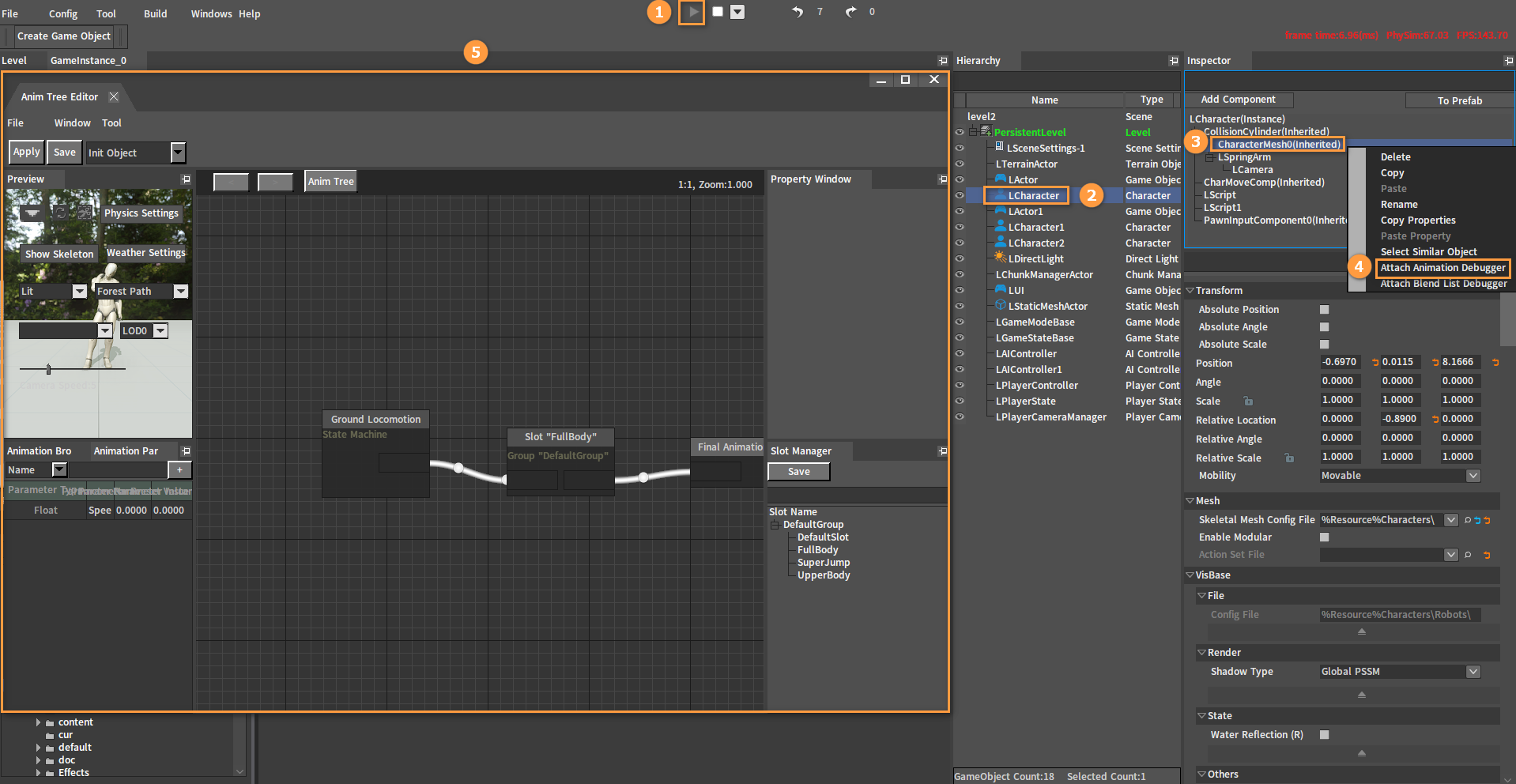Adjust the camera speed slider in preview
This screenshot has height=784, width=1516.
48,369
